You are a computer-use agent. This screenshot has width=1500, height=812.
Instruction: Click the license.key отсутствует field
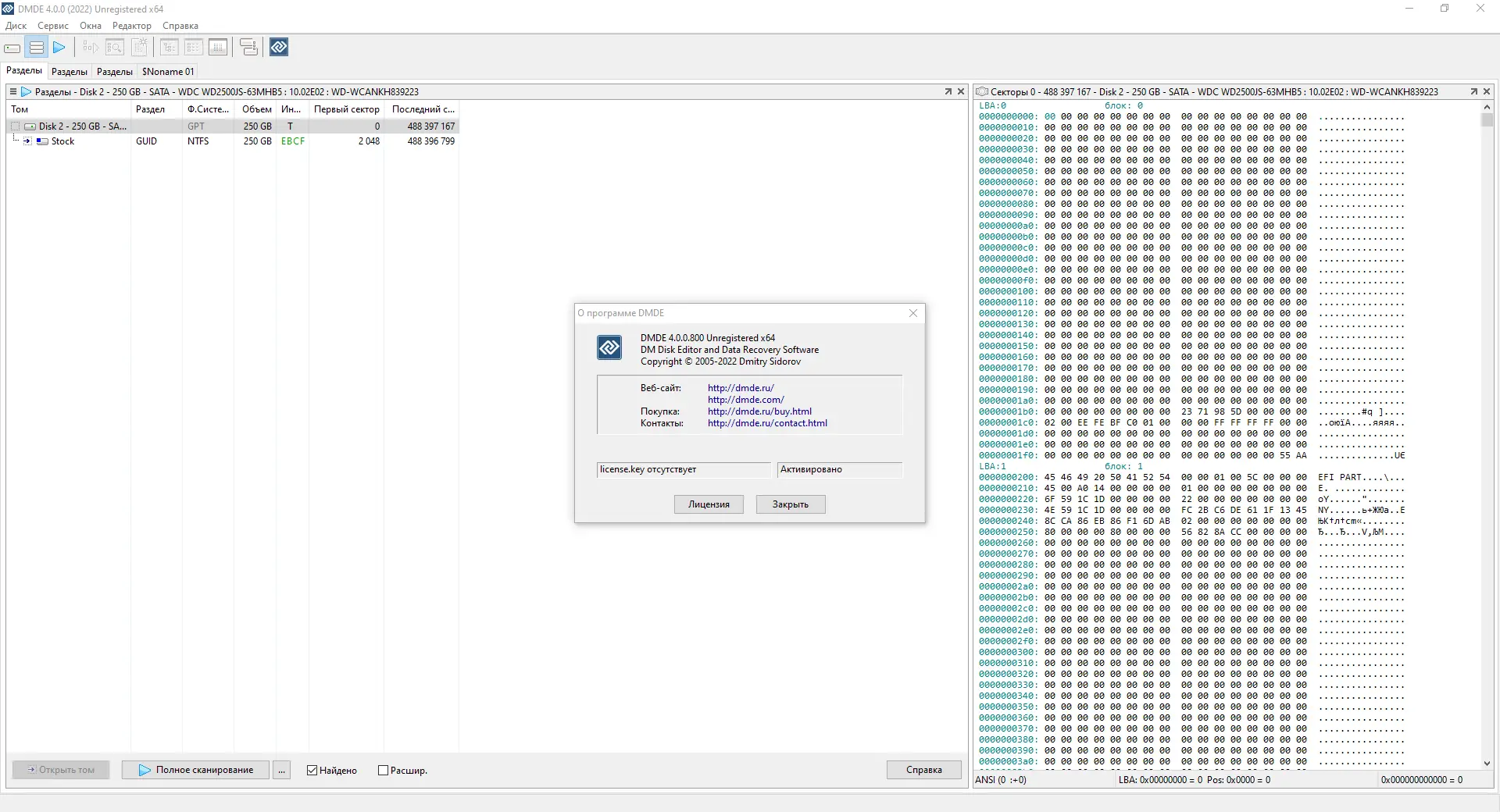click(x=684, y=470)
